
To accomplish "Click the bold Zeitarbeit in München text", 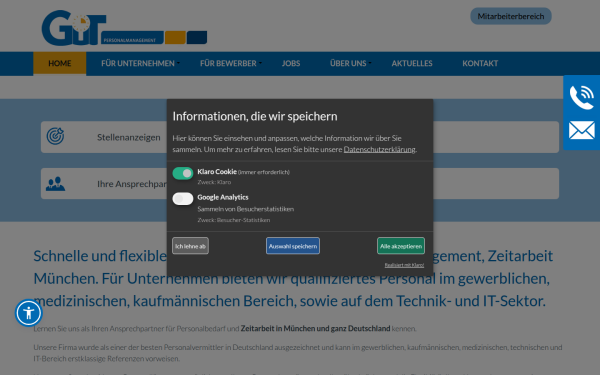I will tap(315, 328).
